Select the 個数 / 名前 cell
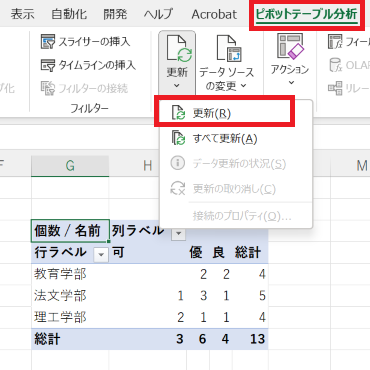Screen dimensions: 370x370 tap(70, 231)
